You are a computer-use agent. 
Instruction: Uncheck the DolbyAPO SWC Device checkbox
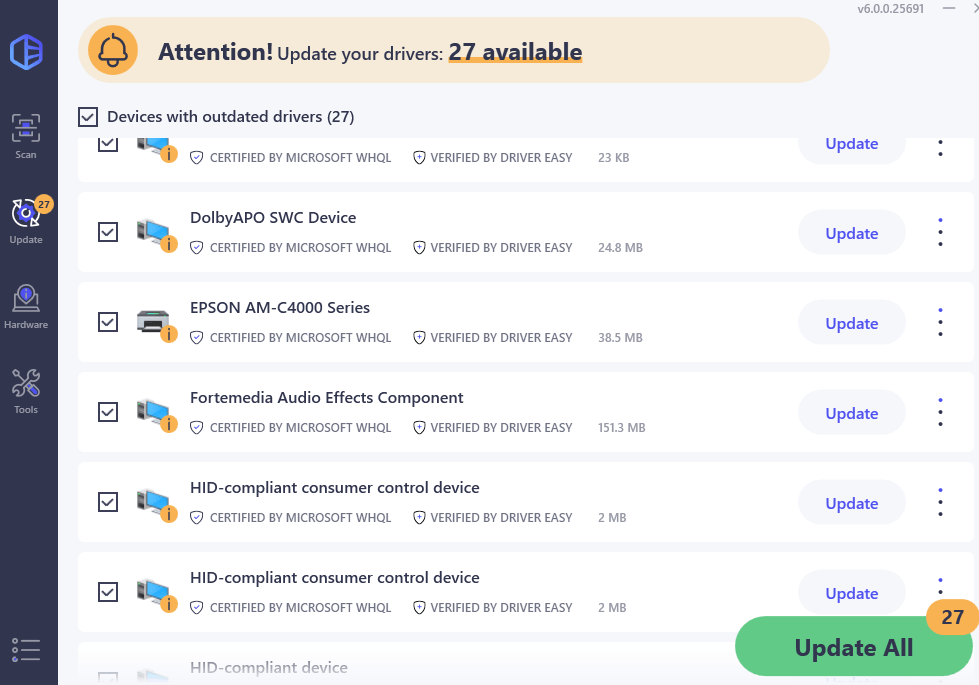pyautogui.click(x=108, y=232)
